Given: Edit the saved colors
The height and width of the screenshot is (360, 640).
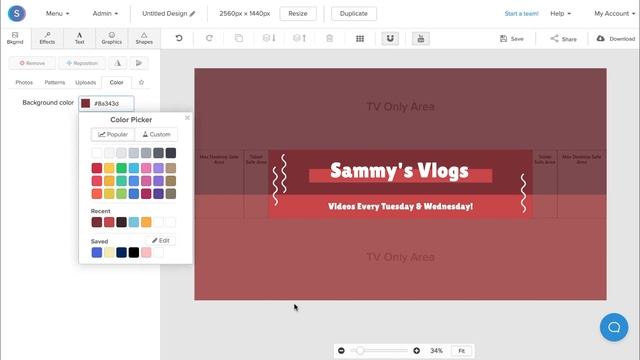Looking at the screenshot, I should (161, 240).
